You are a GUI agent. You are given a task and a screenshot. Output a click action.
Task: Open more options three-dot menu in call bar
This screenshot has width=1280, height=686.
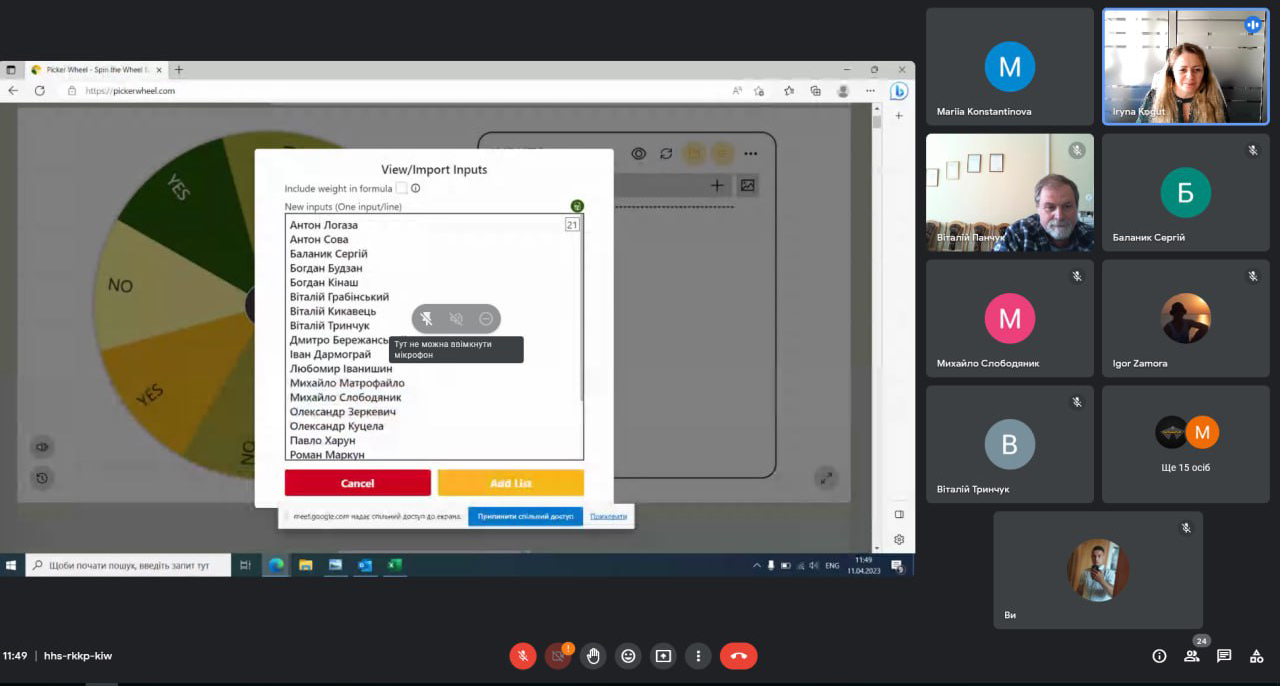pos(698,656)
